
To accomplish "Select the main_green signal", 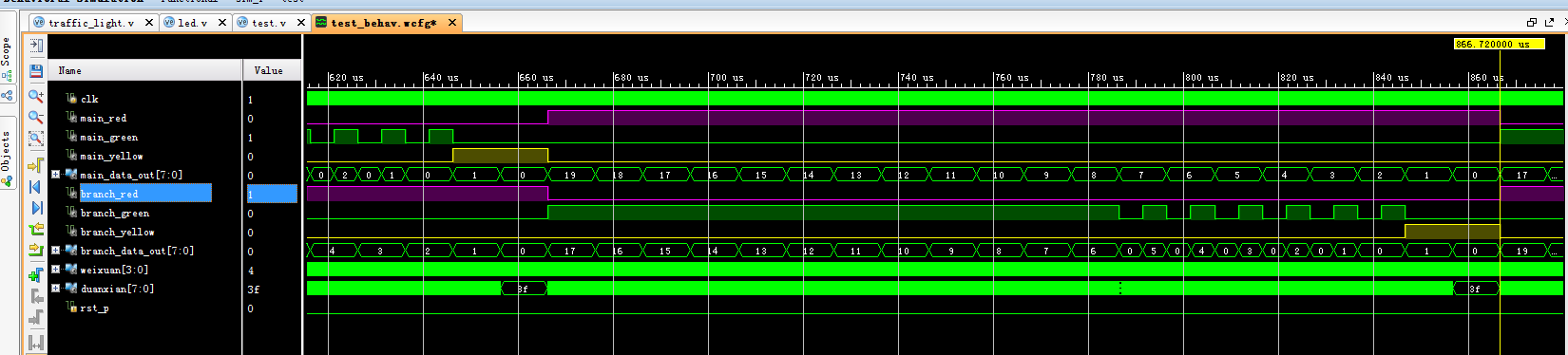I will click(x=108, y=137).
